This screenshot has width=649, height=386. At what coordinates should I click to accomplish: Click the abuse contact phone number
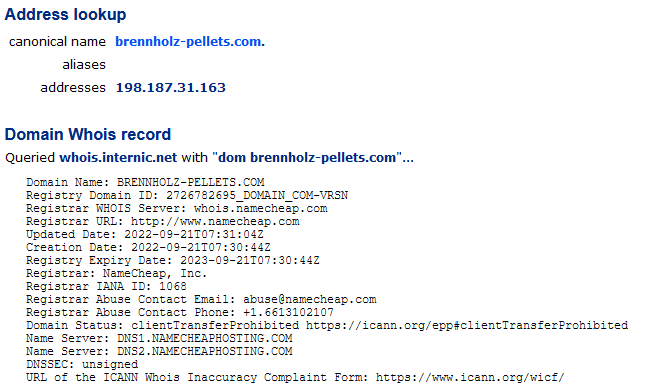(288, 312)
